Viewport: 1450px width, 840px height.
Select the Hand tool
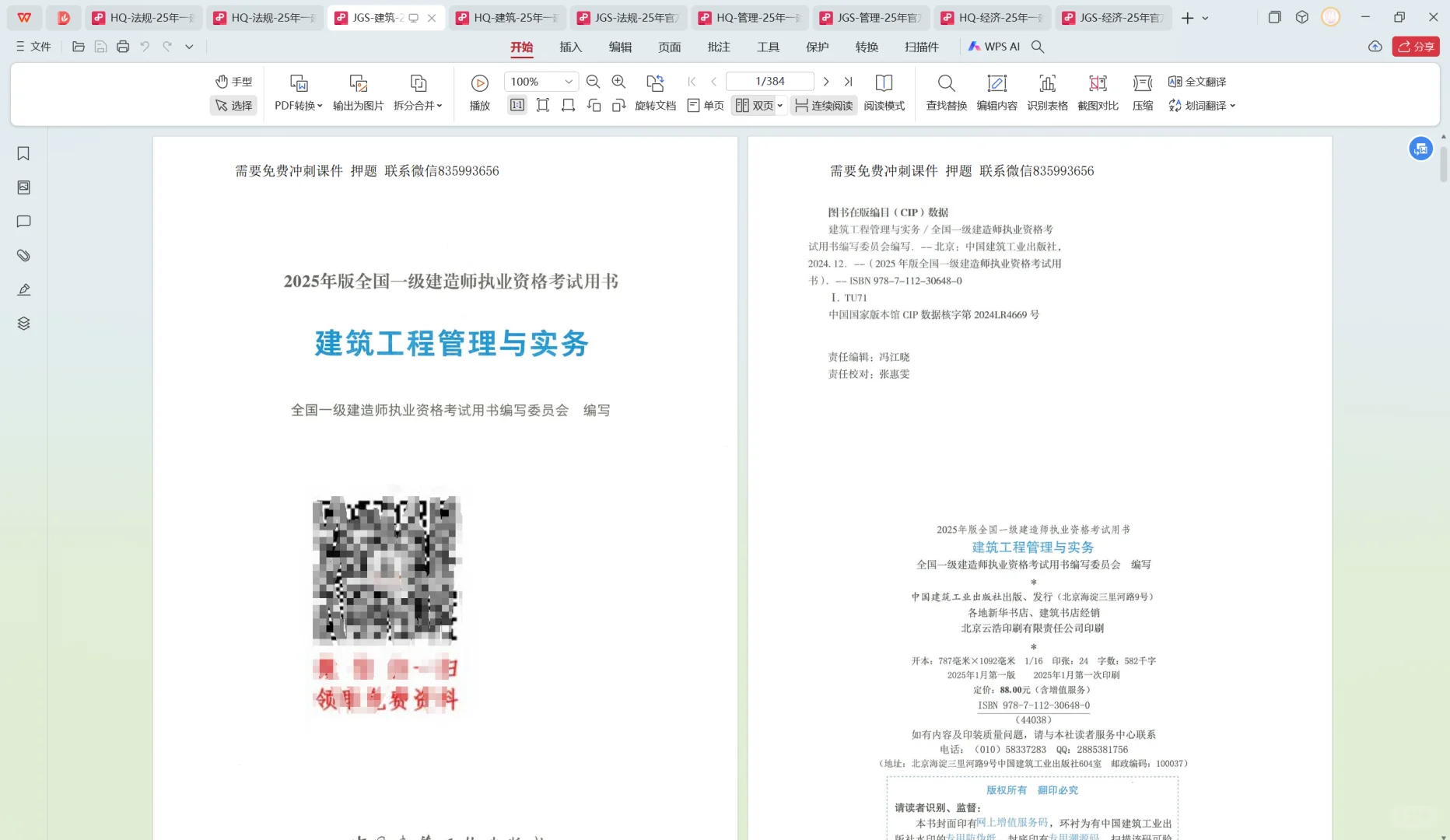click(x=233, y=82)
